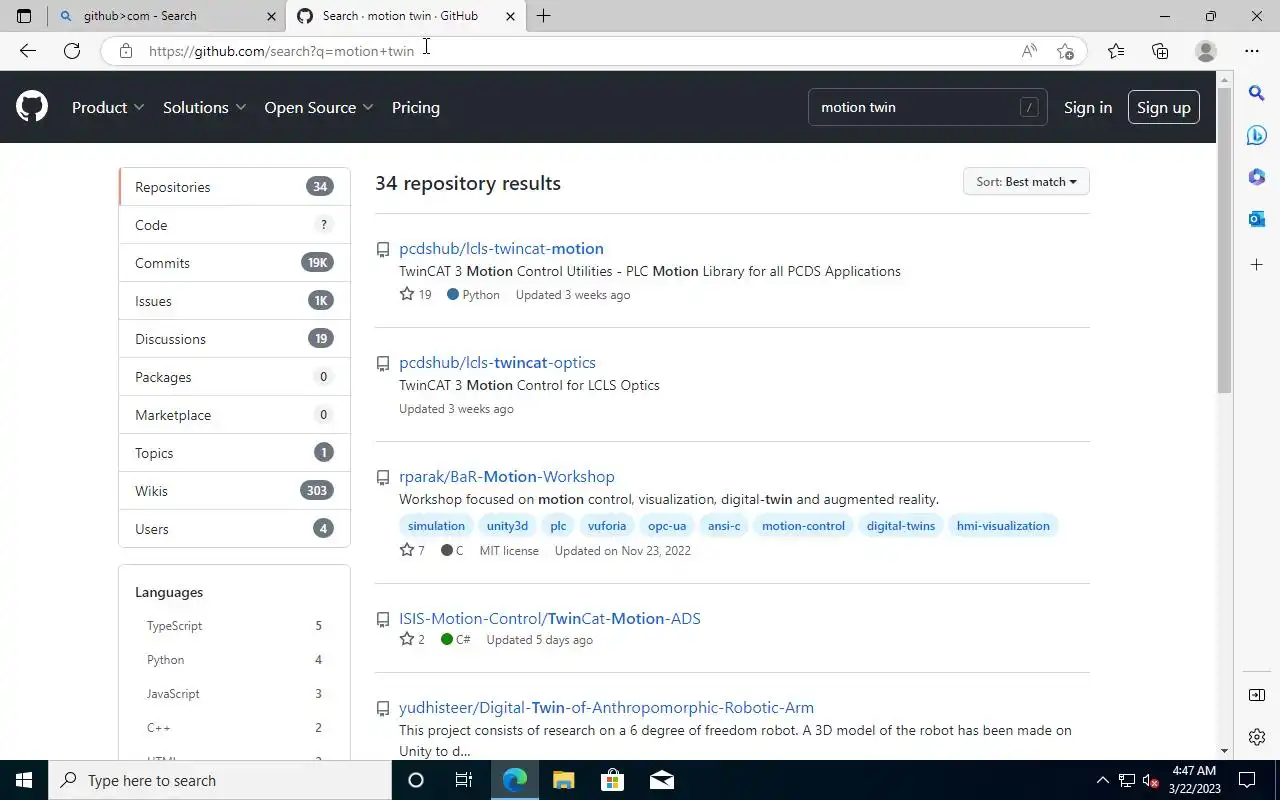This screenshot has height=800, width=1280.
Task: Open Windows Start menu
Action: pyautogui.click(x=24, y=780)
